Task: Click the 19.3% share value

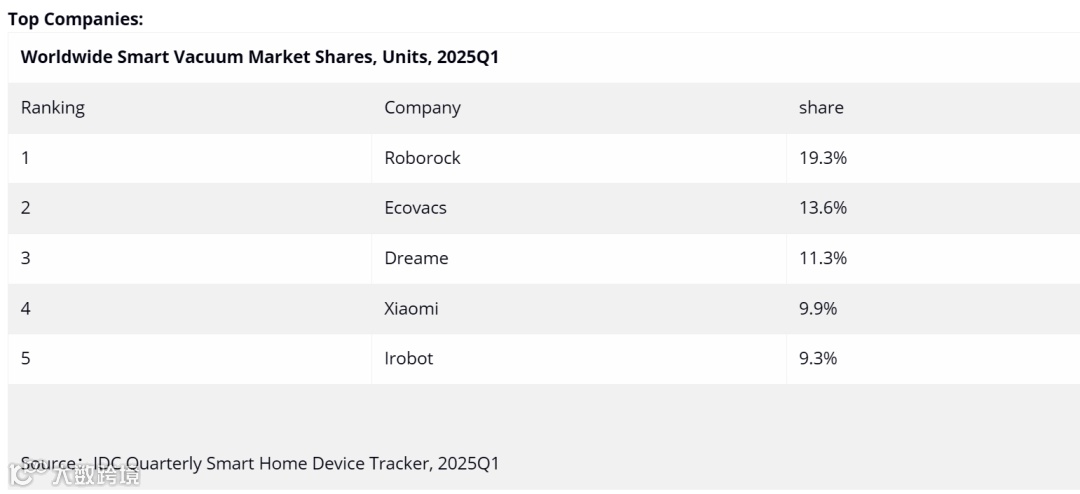Action: pyautogui.click(x=822, y=158)
